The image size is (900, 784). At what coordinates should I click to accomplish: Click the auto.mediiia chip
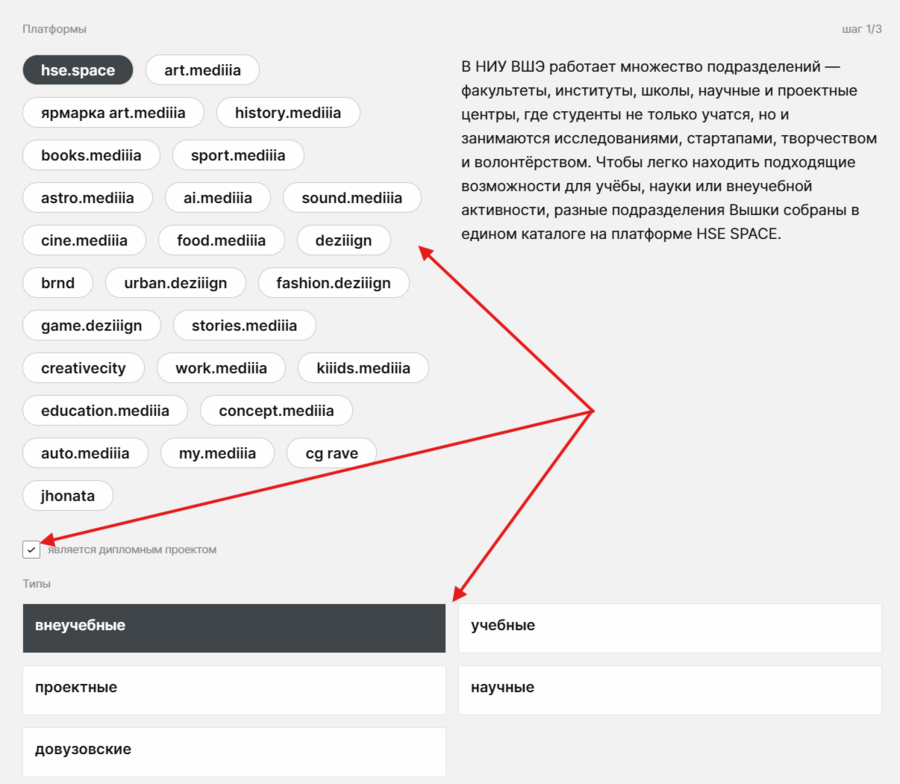(86, 452)
